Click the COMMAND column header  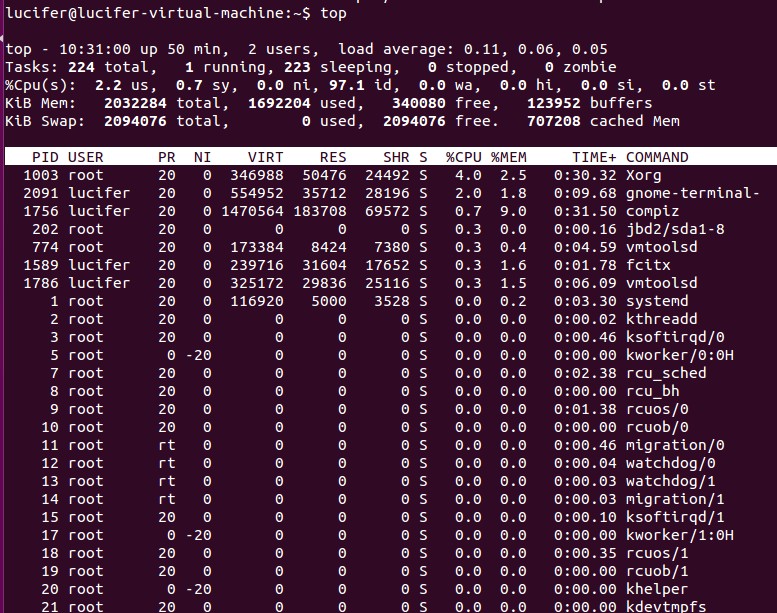657,158
